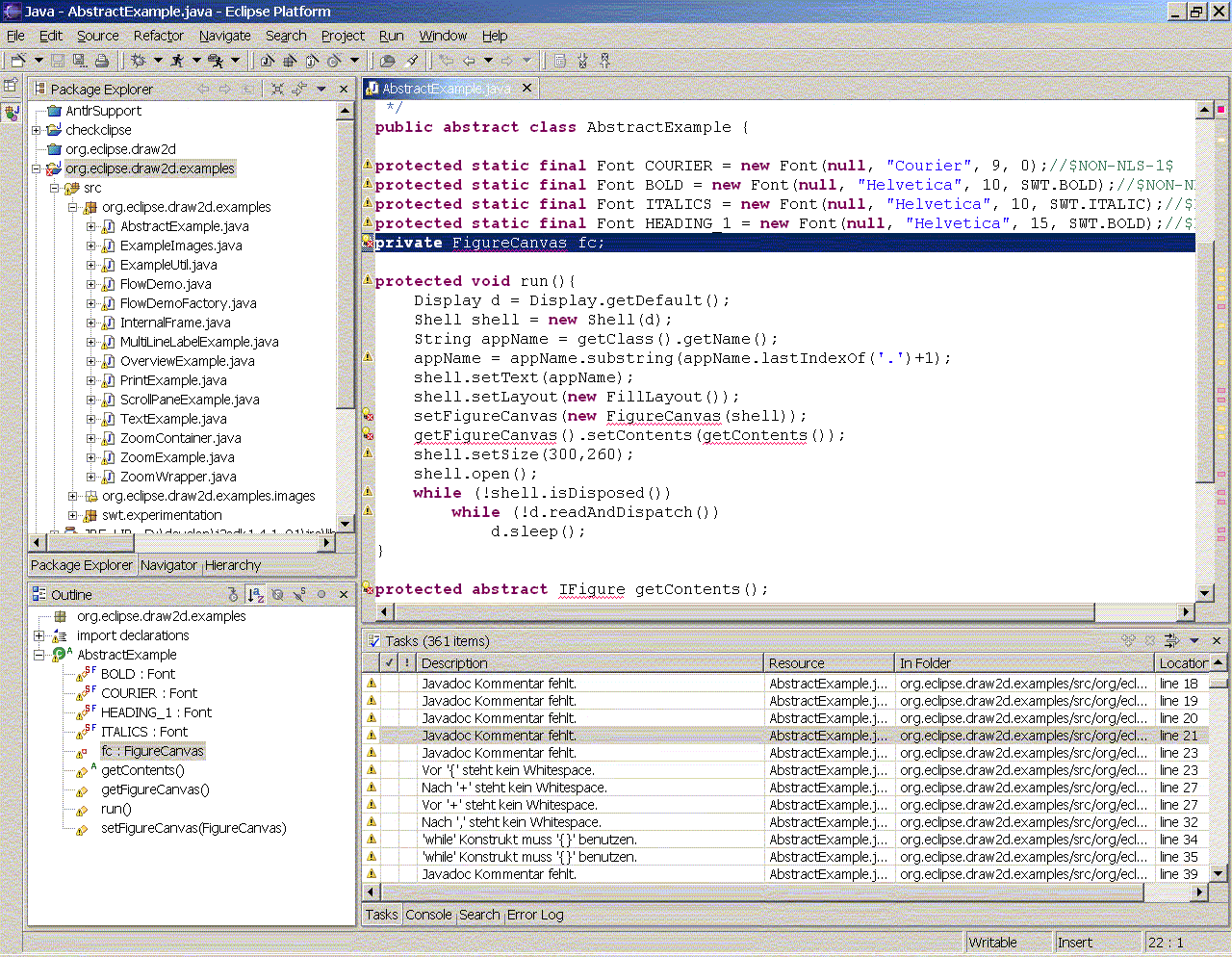
Task: Click the Debug bug icon
Action: point(139,61)
